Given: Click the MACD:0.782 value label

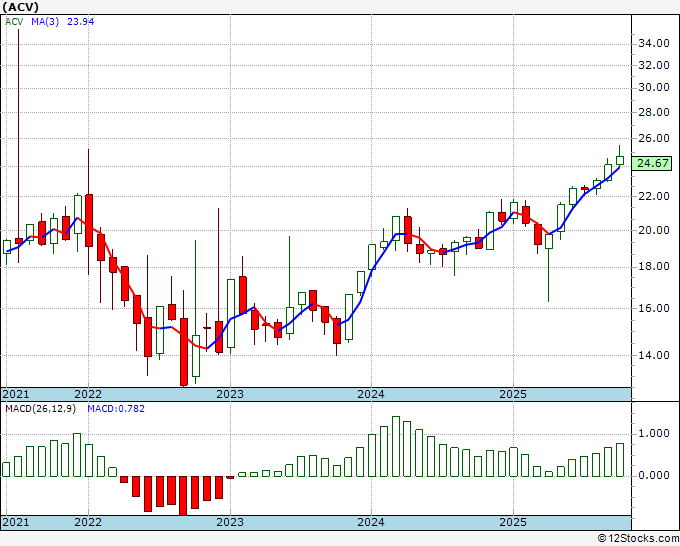Looking at the screenshot, I should 116,409.
